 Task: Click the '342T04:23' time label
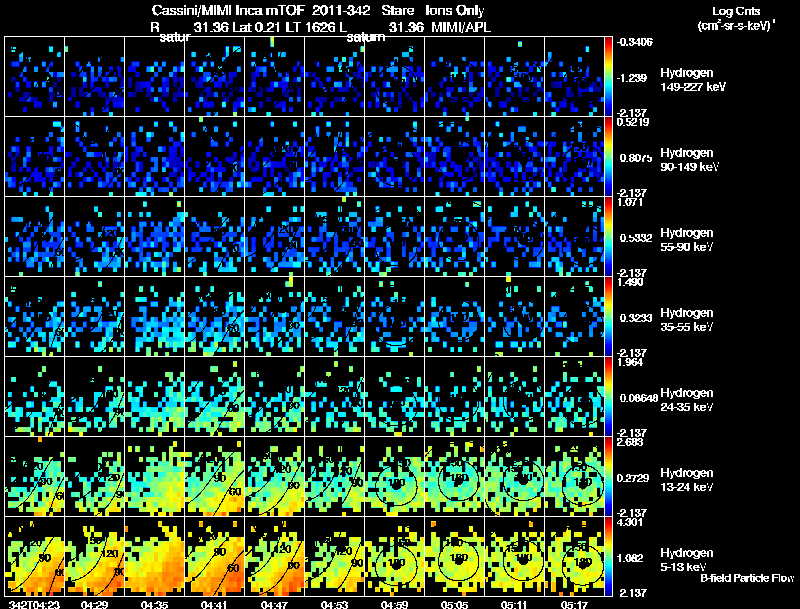35,605
